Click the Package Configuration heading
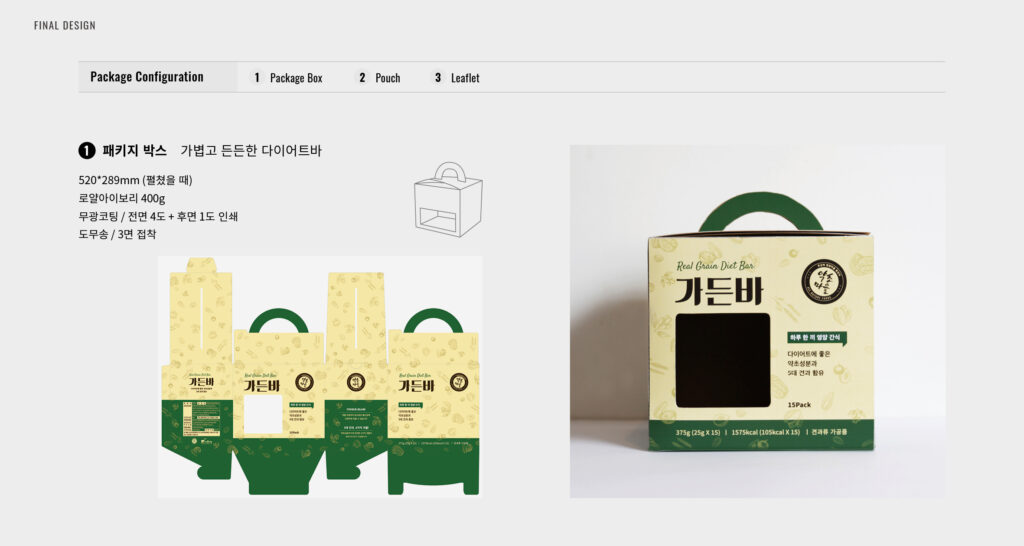Image resolution: width=1024 pixels, height=546 pixels. click(x=147, y=76)
